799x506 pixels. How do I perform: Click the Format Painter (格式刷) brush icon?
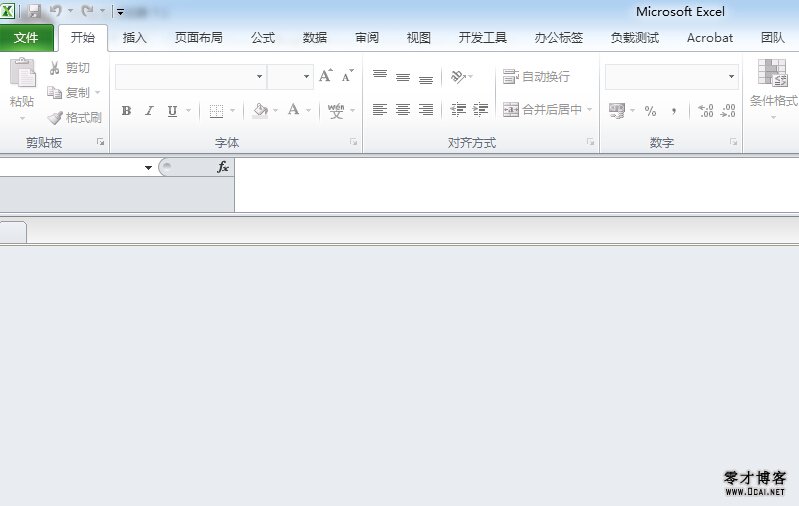tap(55, 118)
